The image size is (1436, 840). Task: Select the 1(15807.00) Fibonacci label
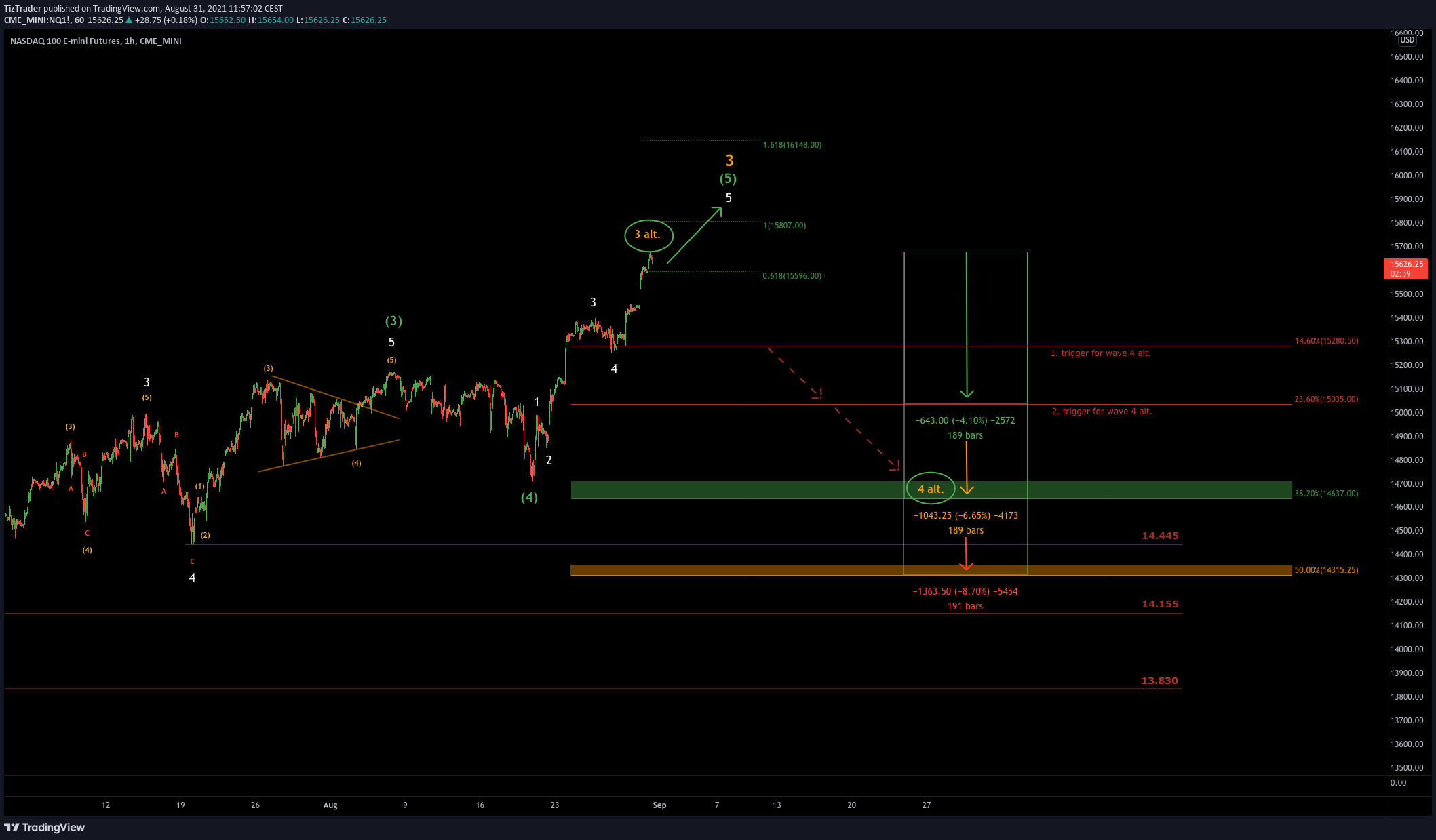coord(785,226)
